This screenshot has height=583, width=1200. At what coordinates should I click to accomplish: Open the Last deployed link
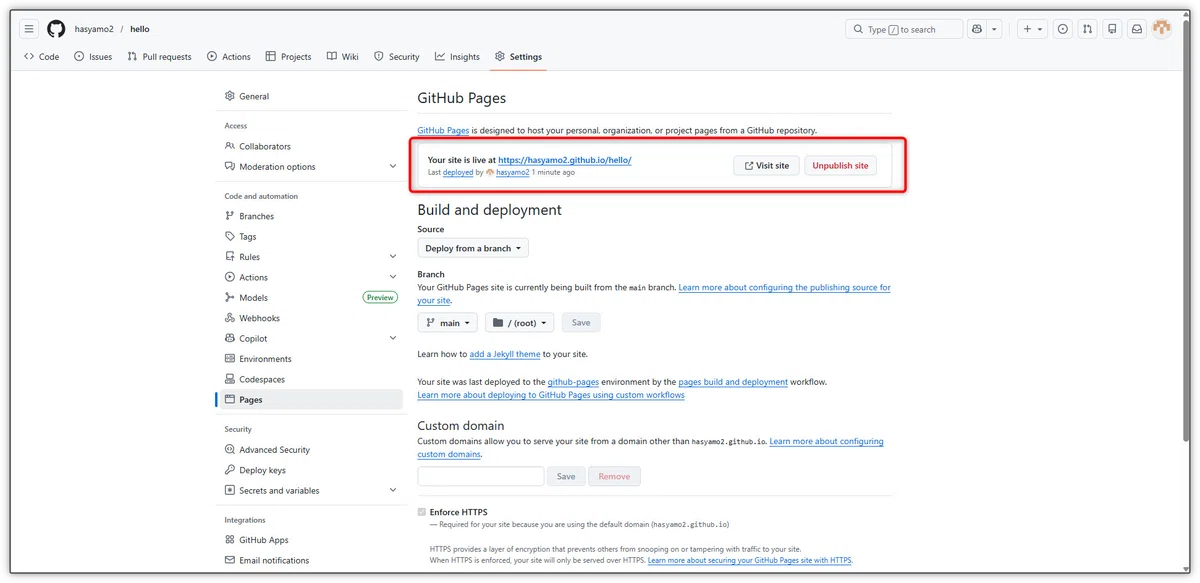tap(458, 173)
